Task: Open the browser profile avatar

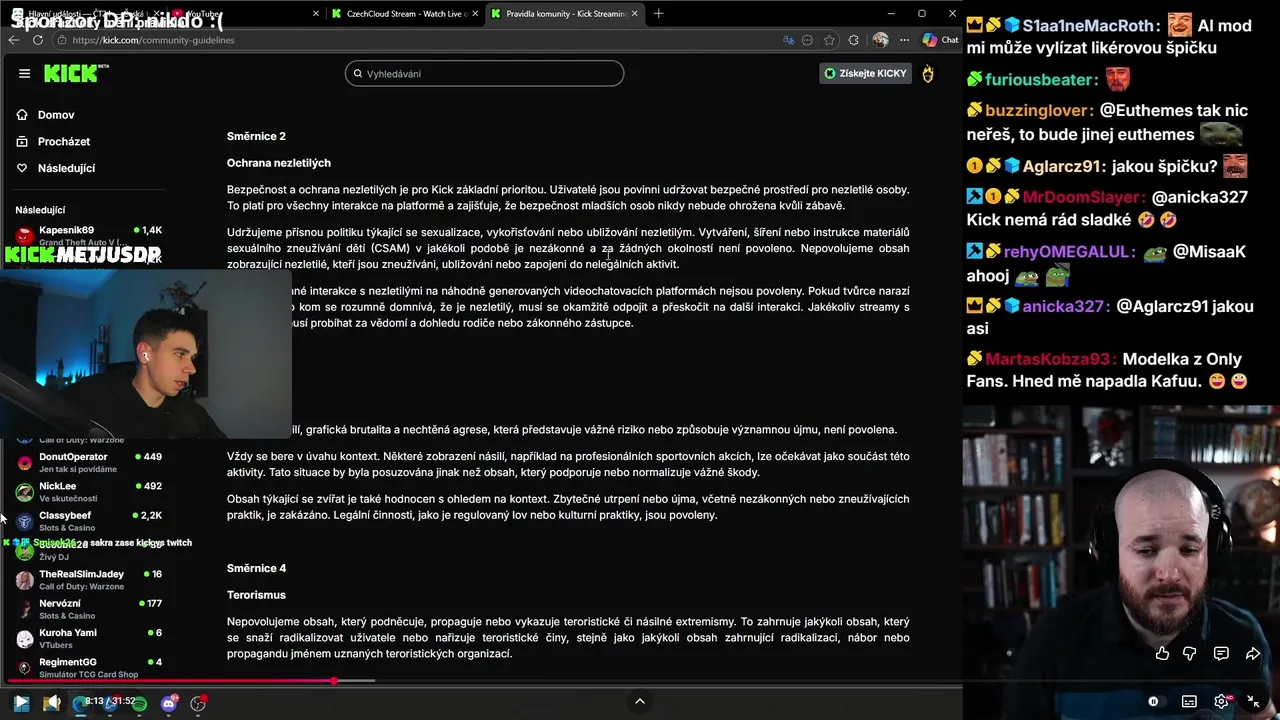Action: 880,40
